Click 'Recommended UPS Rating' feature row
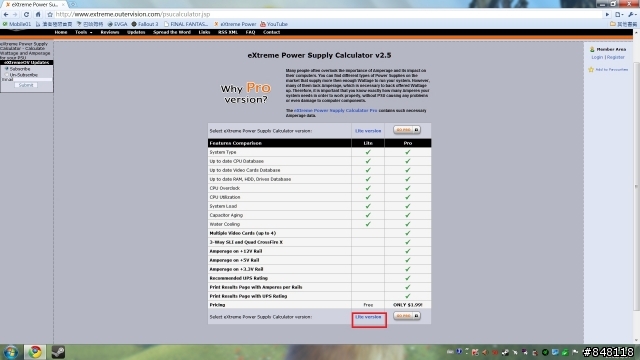Viewport: 640px width, 360px height. coord(319,278)
